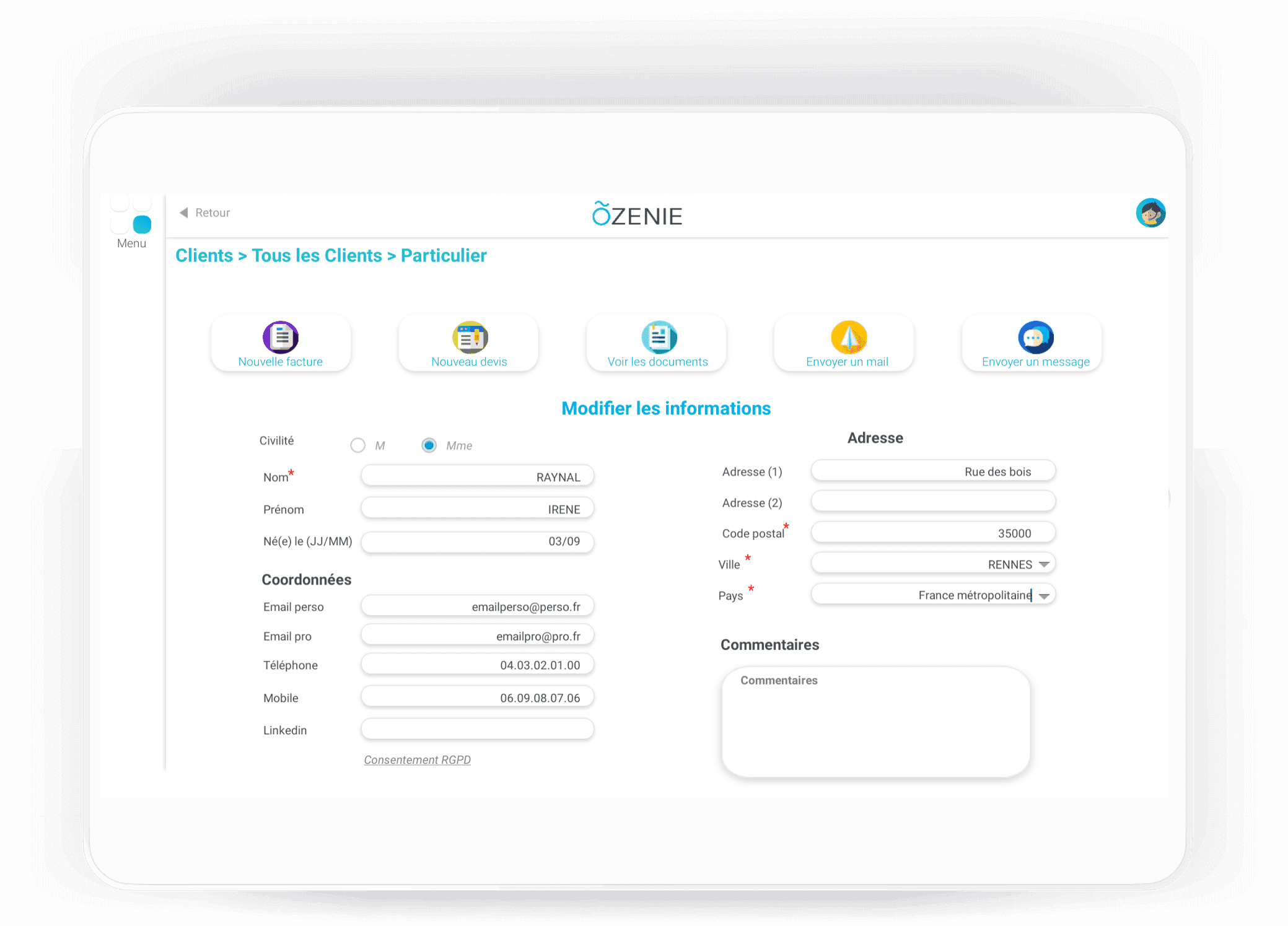Open the Consentement RGPD link

(418, 760)
